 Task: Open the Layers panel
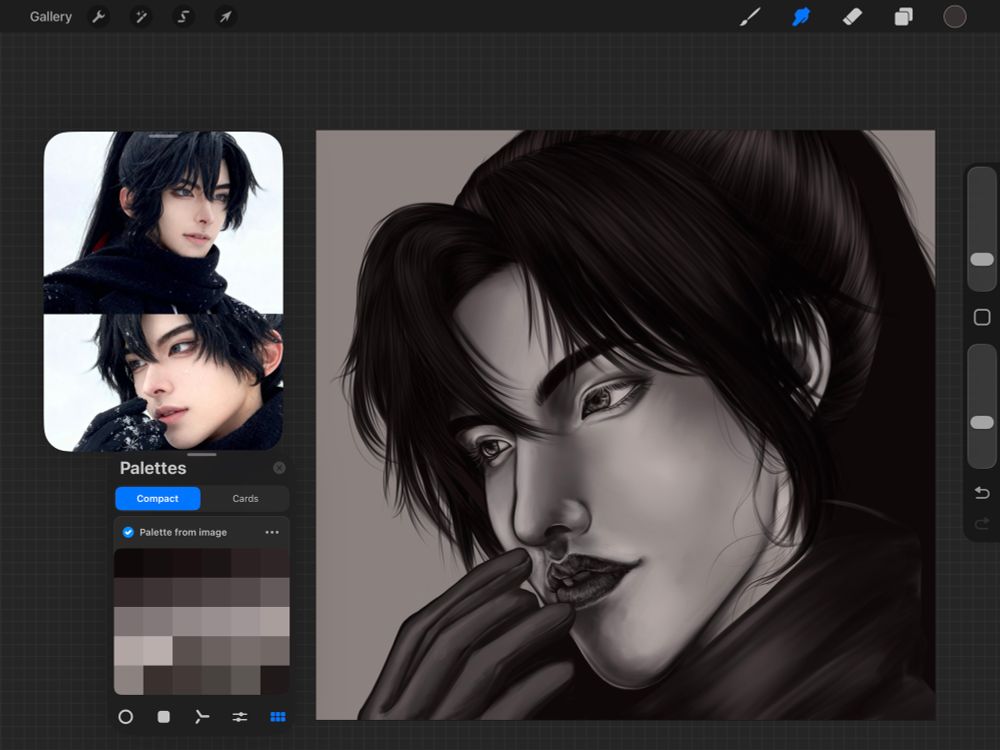(x=904, y=17)
